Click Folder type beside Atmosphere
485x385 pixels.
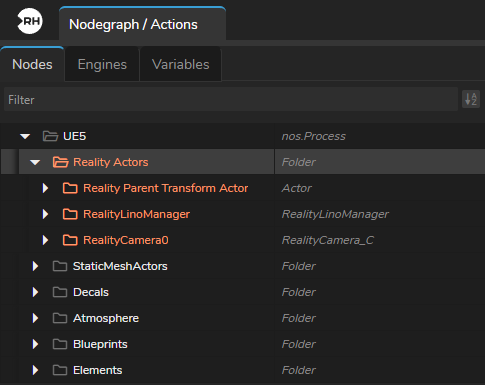click(298, 318)
